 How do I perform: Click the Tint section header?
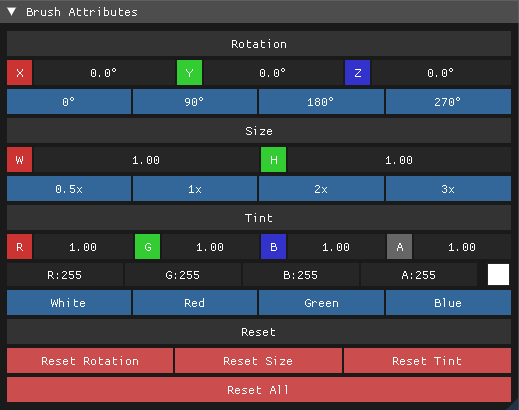[x=259, y=218]
